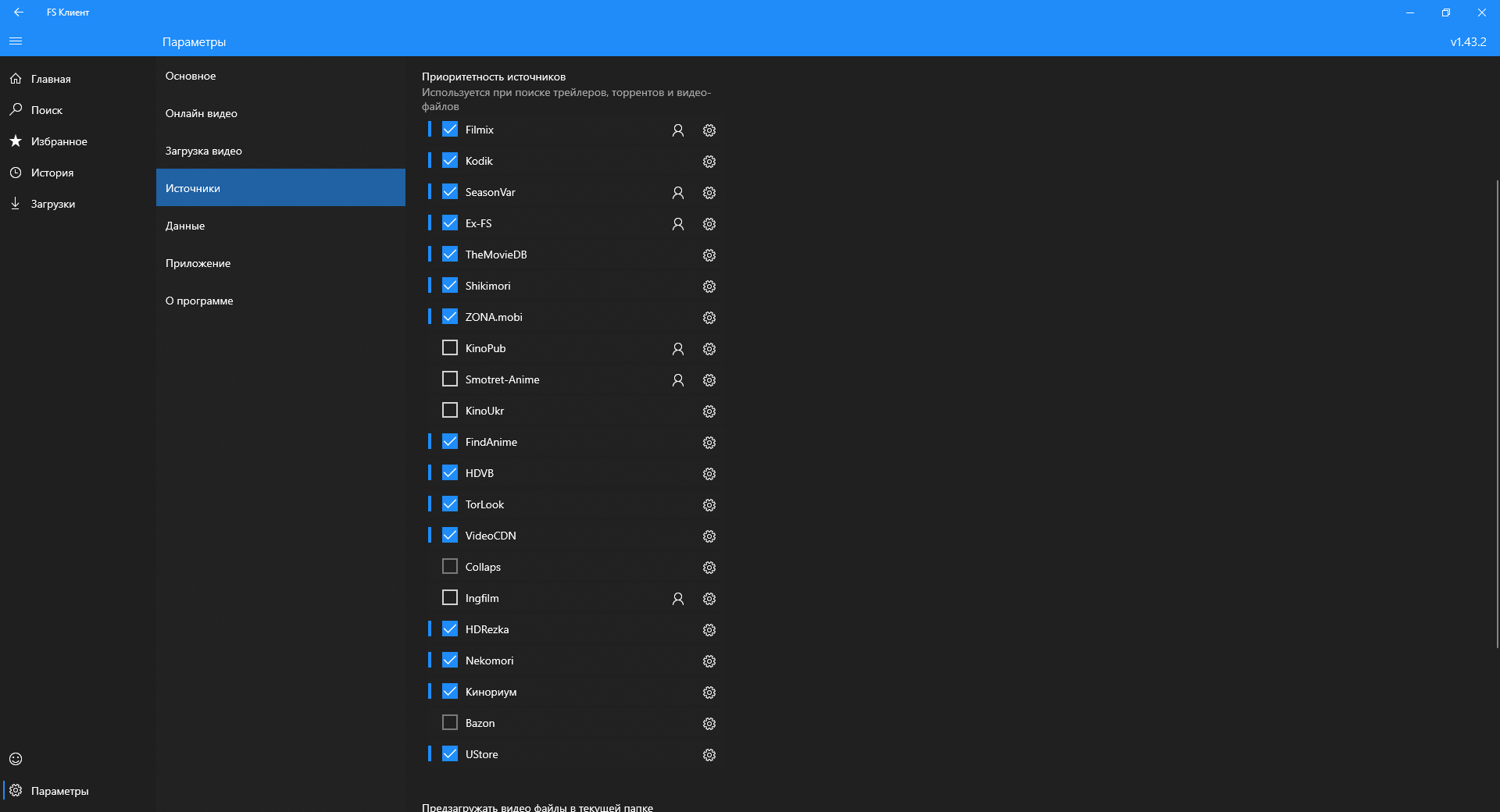Click the vertical scrollbar thumb

point(1497,414)
